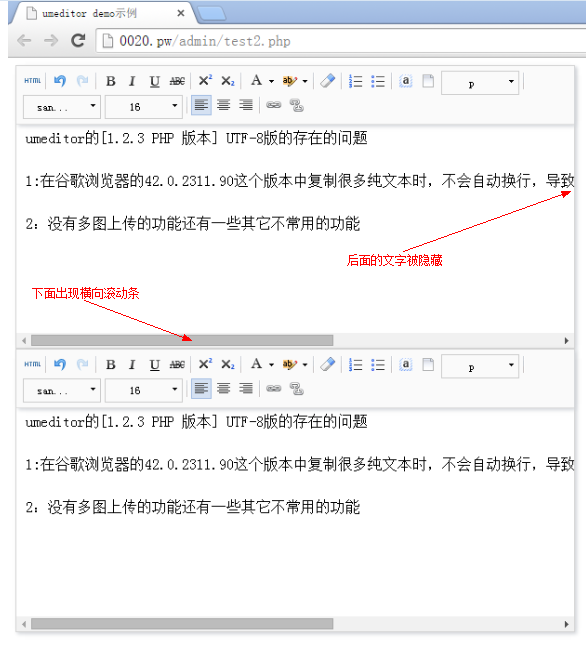Insert ordered list in bottom editor
586x648 pixels.
tap(355, 364)
